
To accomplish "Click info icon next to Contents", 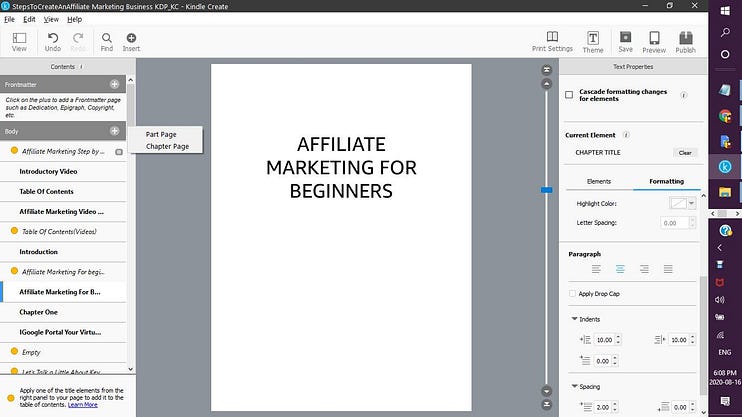I will 81,67.
